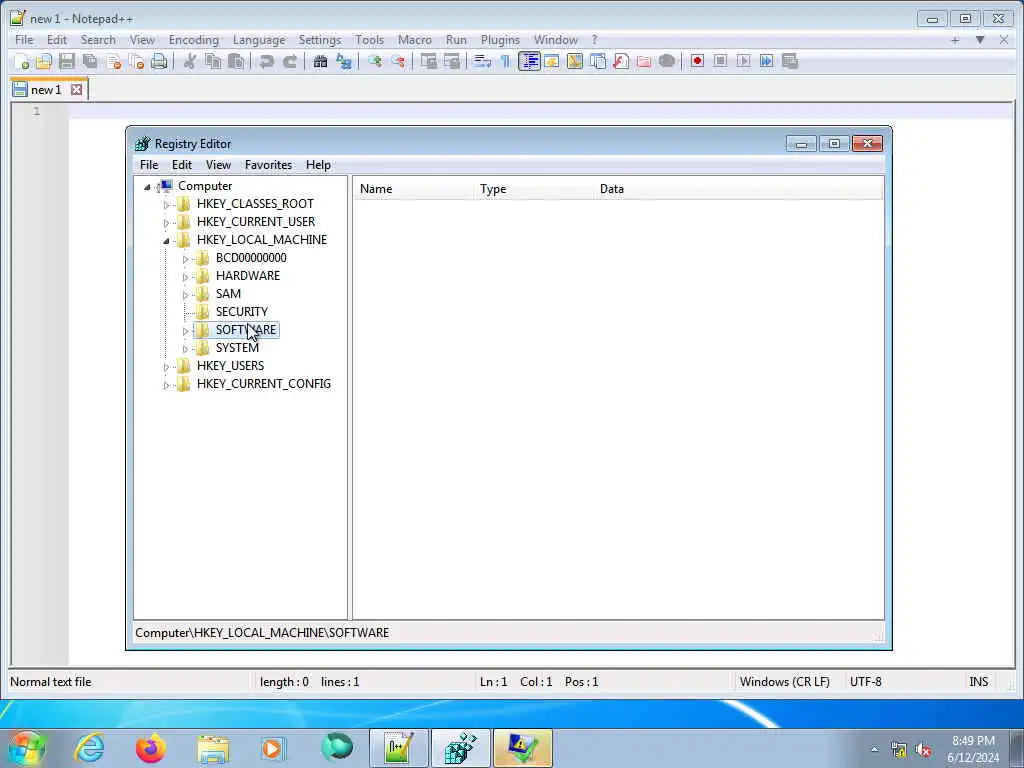Expand the HKEY_USERS arrow
1024x768 pixels.
click(166, 367)
